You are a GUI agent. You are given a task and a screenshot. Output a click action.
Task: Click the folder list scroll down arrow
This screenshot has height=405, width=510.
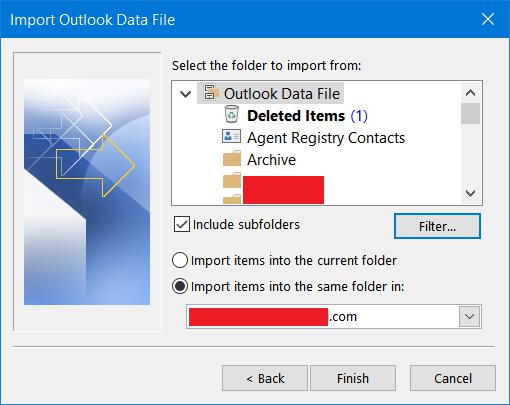click(x=470, y=193)
